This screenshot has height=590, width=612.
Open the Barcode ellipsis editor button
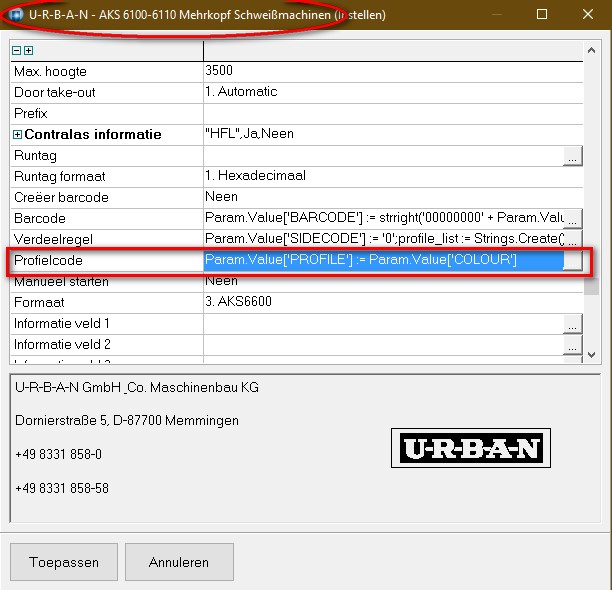tap(573, 219)
